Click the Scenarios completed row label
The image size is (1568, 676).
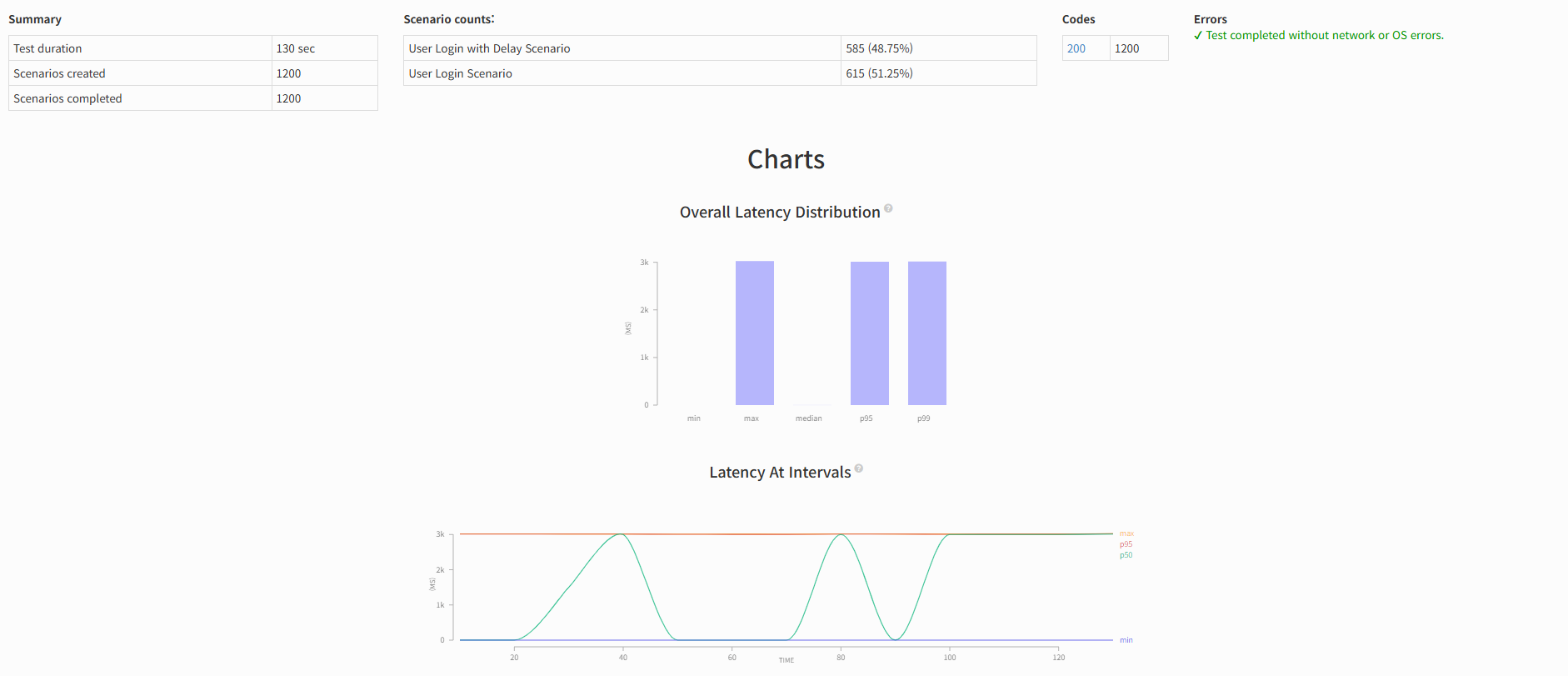(67, 98)
